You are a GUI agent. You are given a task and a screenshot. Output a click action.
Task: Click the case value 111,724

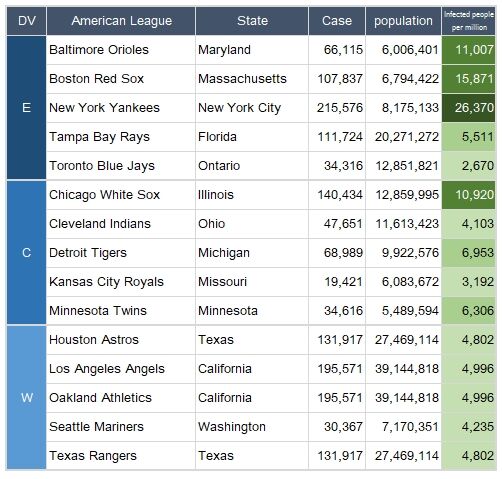(337, 137)
